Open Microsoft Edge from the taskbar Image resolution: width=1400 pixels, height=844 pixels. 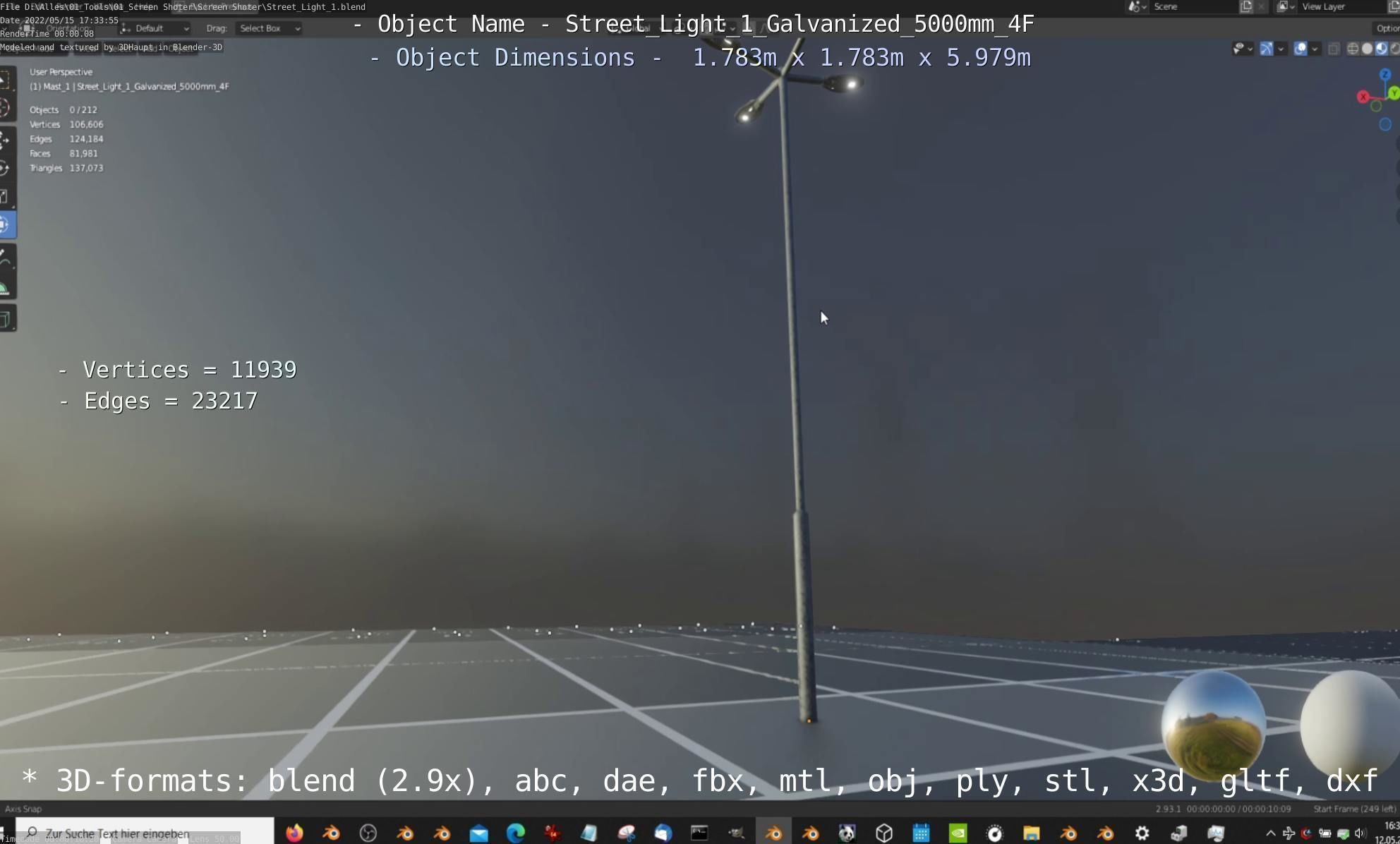[x=515, y=833]
